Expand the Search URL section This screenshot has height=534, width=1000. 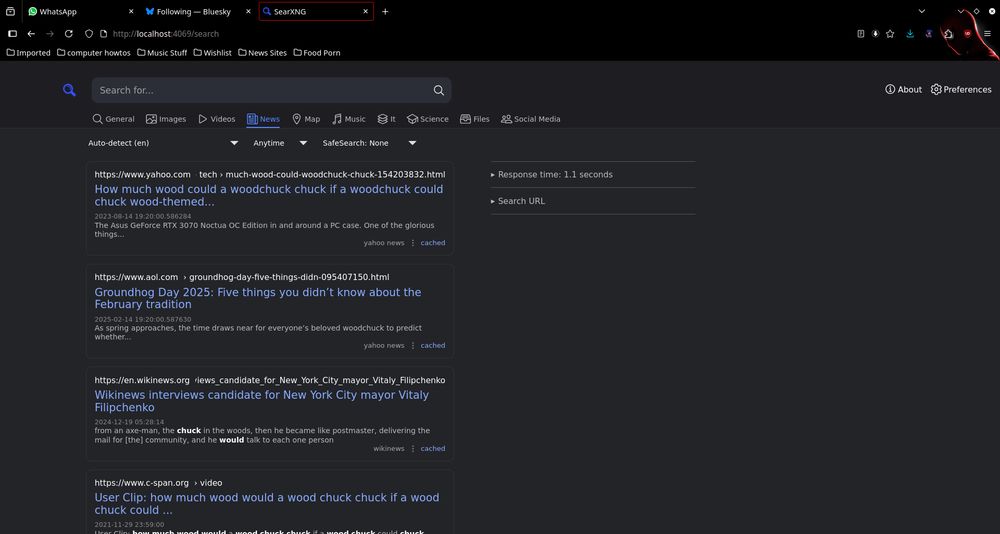click(518, 201)
